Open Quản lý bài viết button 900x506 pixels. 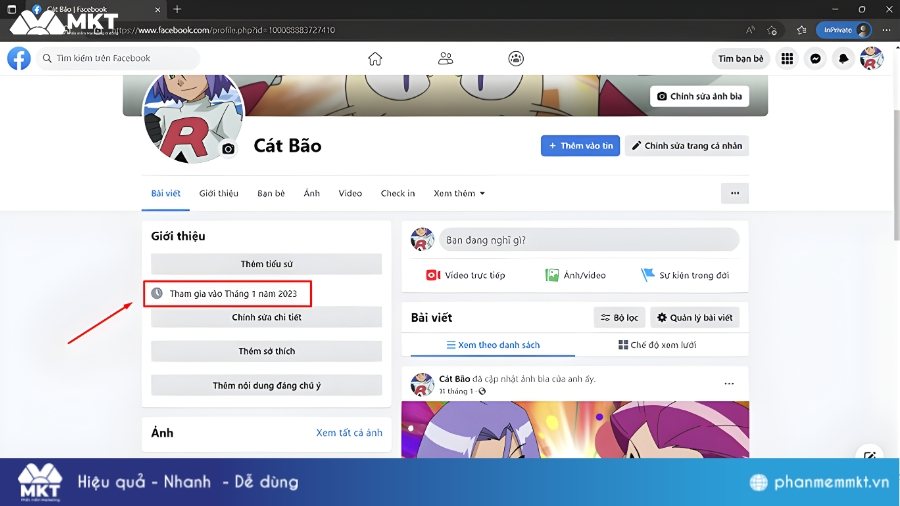click(695, 317)
